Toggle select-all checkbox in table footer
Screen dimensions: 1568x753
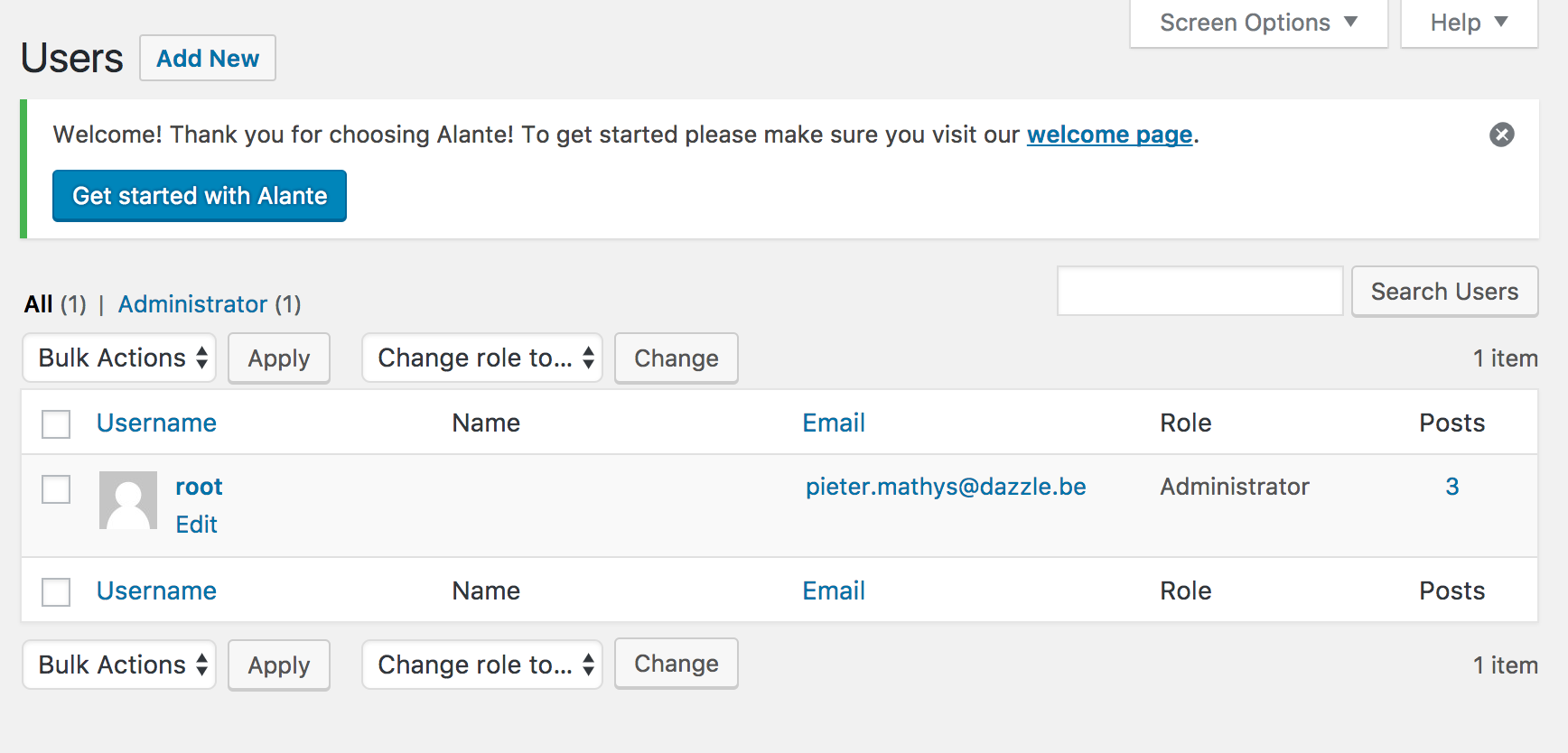click(x=56, y=592)
